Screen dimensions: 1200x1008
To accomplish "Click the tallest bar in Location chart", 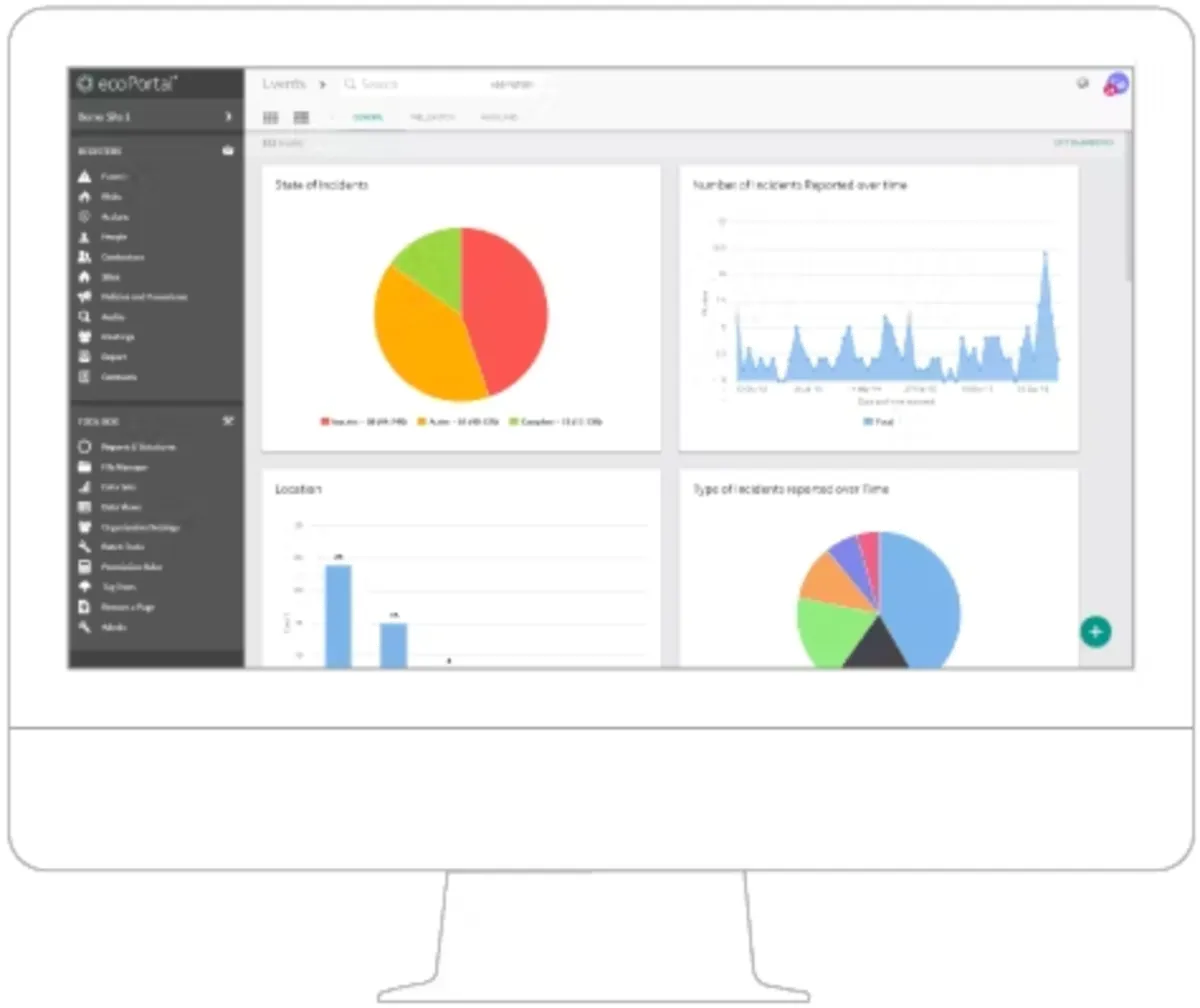I will tap(338, 616).
